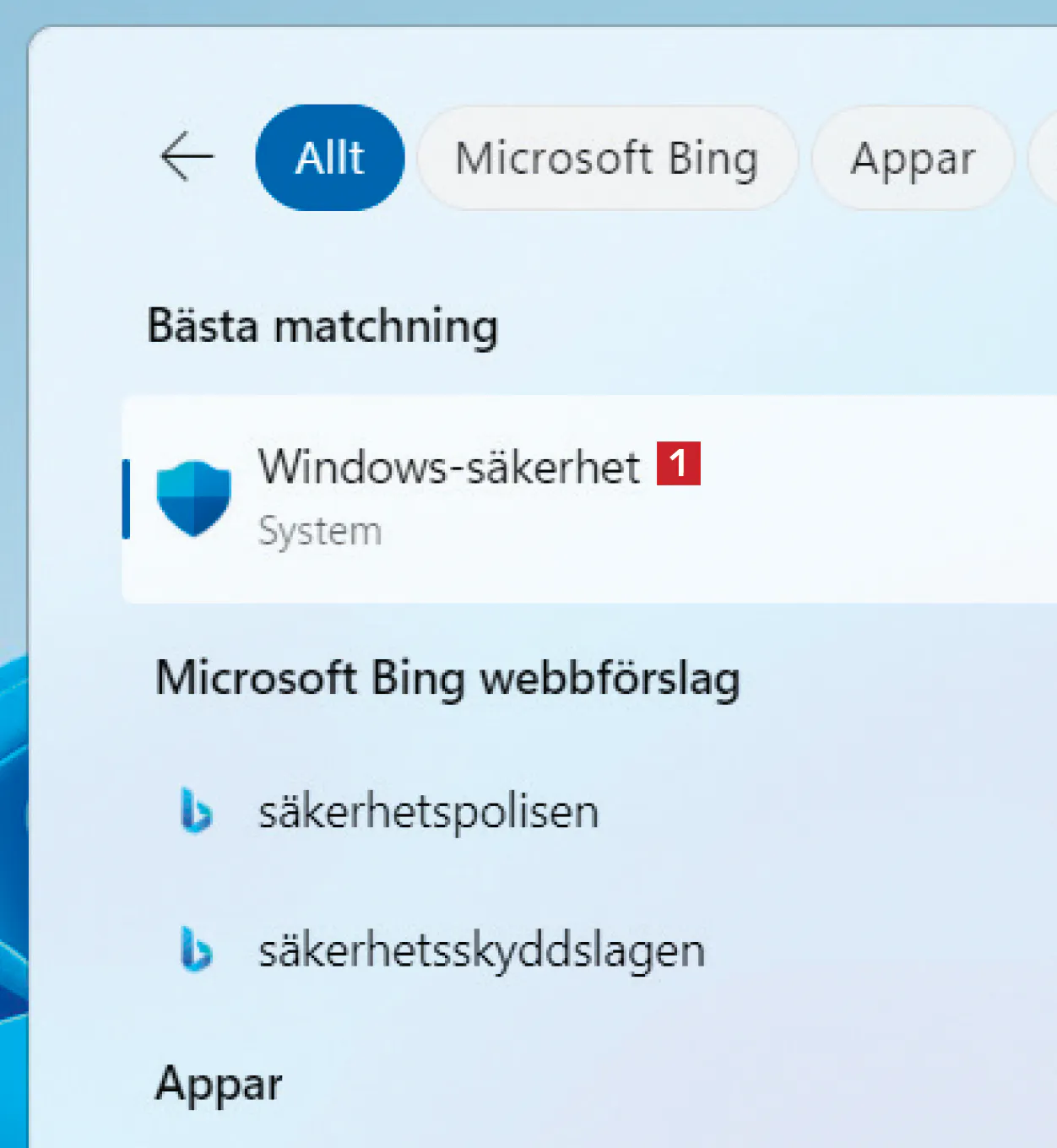Click the Windows-säkerhet shield icon
1057x1148 pixels.
194,498
